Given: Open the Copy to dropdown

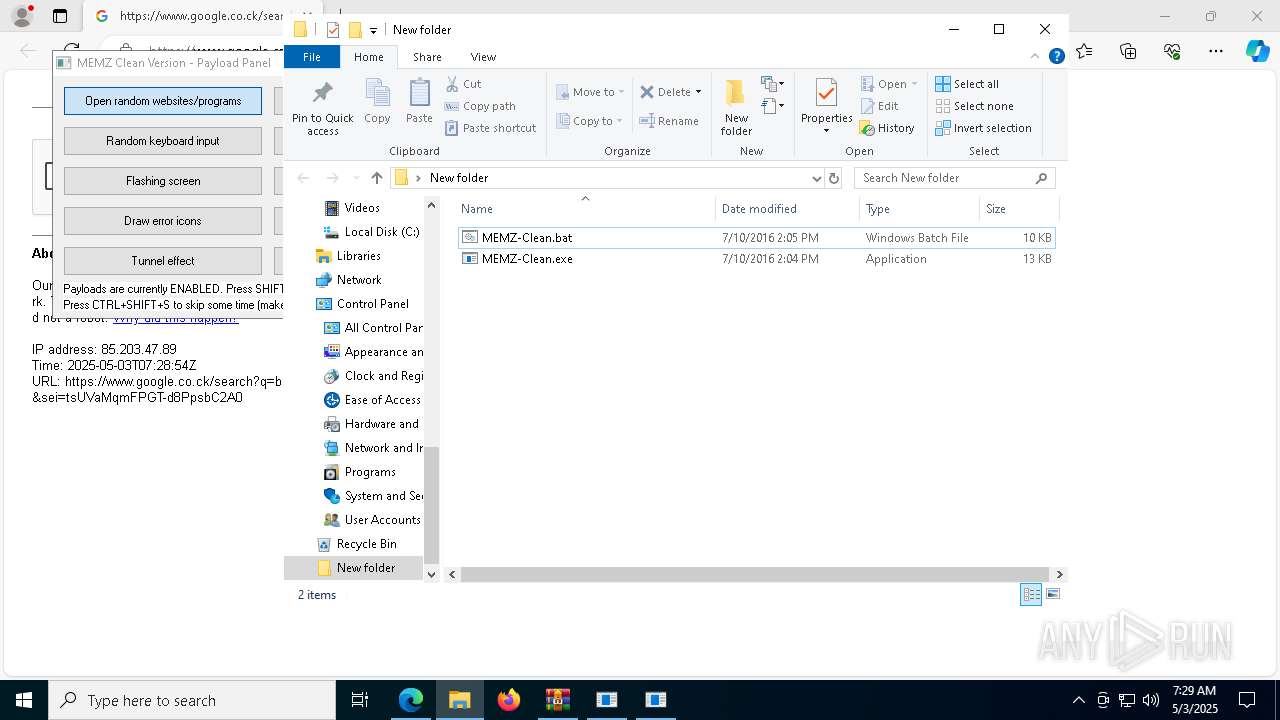Looking at the screenshot, I should pyautogui.click(x=590, y=121).
